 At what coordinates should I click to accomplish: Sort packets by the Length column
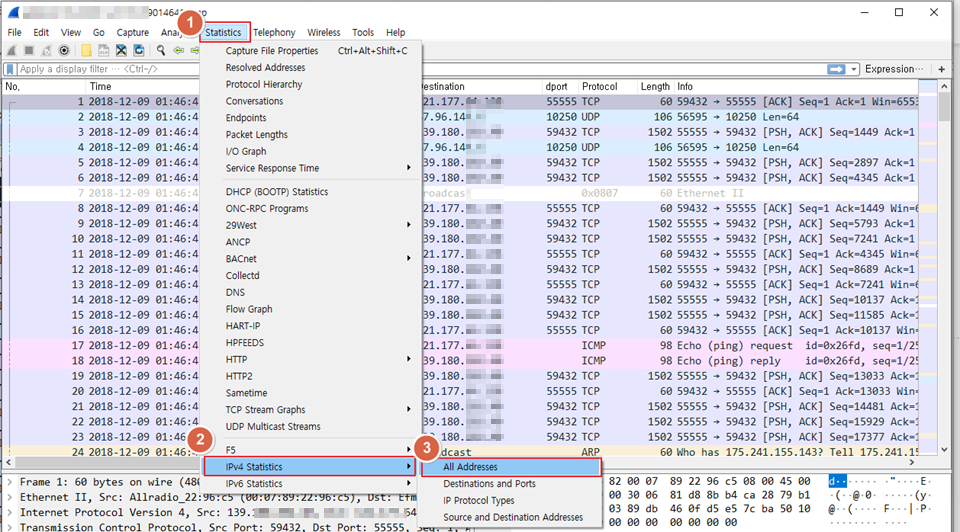(x=655, y=87)
